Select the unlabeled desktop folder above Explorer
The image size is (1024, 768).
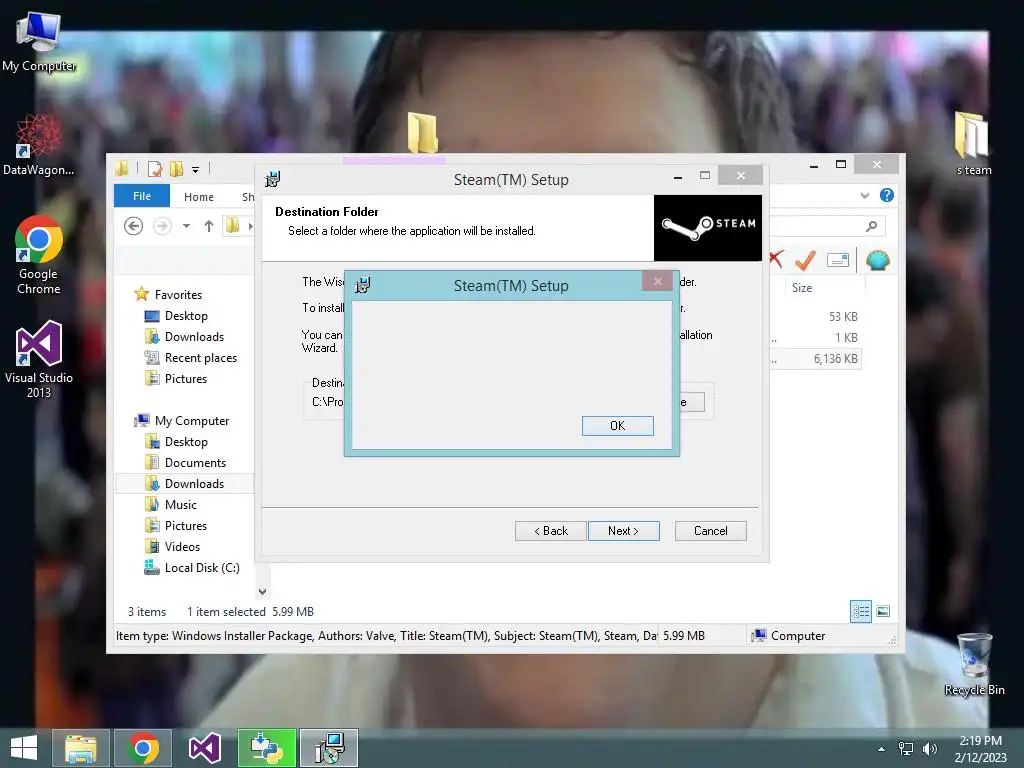tap(423, 133)
